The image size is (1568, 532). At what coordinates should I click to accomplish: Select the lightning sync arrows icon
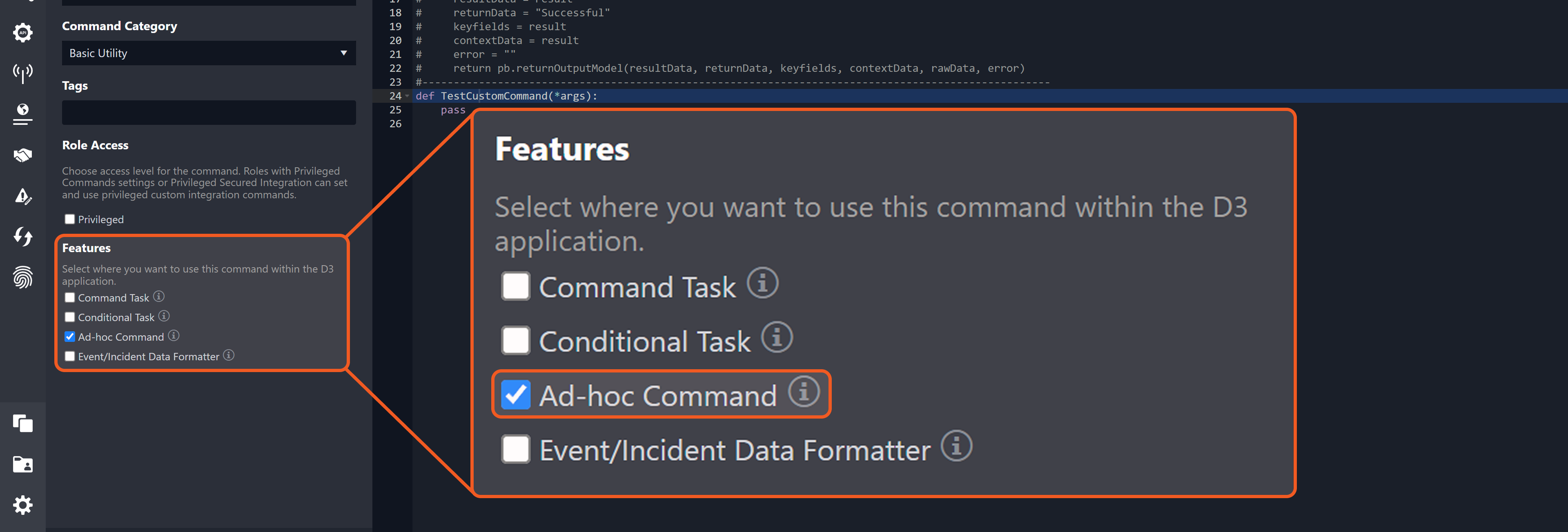click(x=22, y=237)
